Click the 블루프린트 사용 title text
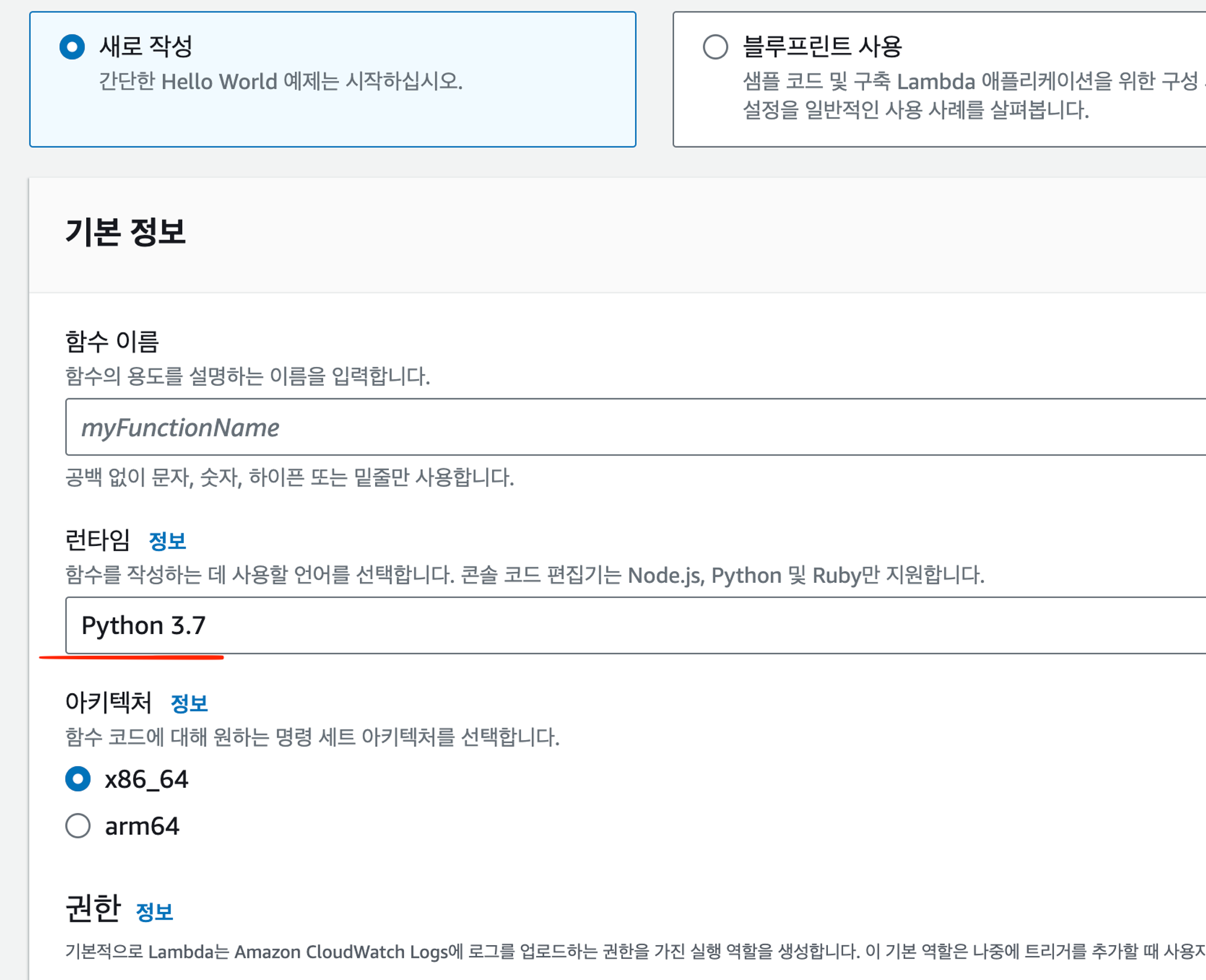Image resolution: width=1206 pixels, height=980 pixels. coord(822,47)
